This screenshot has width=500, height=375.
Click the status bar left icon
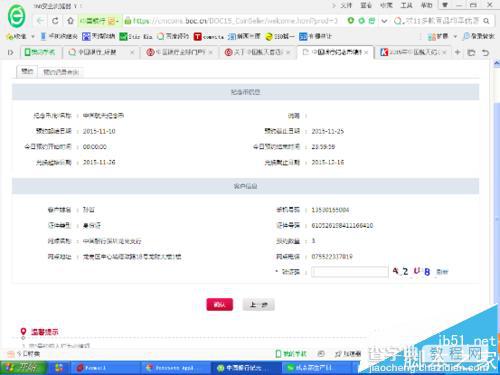11,354
